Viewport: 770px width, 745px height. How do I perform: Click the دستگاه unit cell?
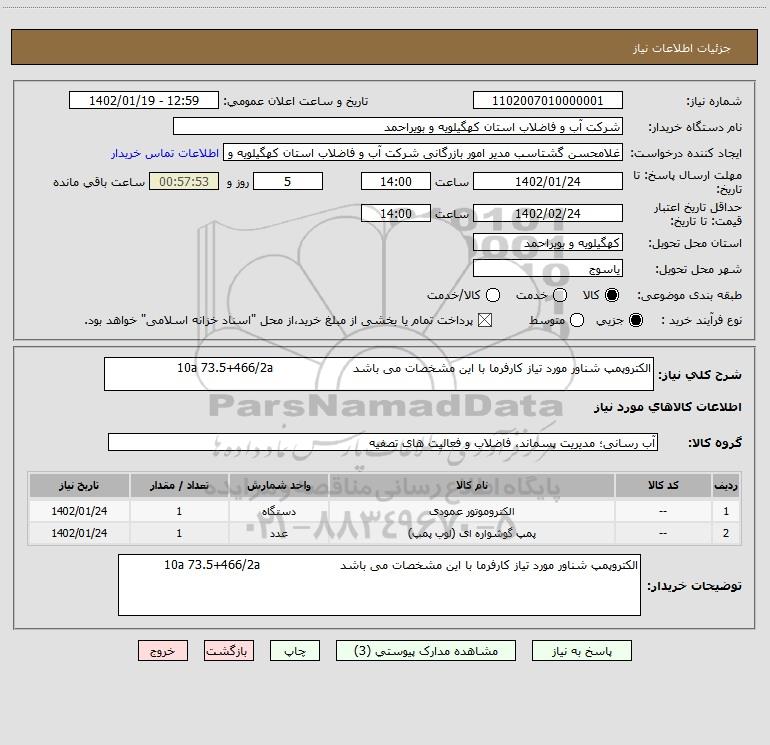click(x=278, y=511)
